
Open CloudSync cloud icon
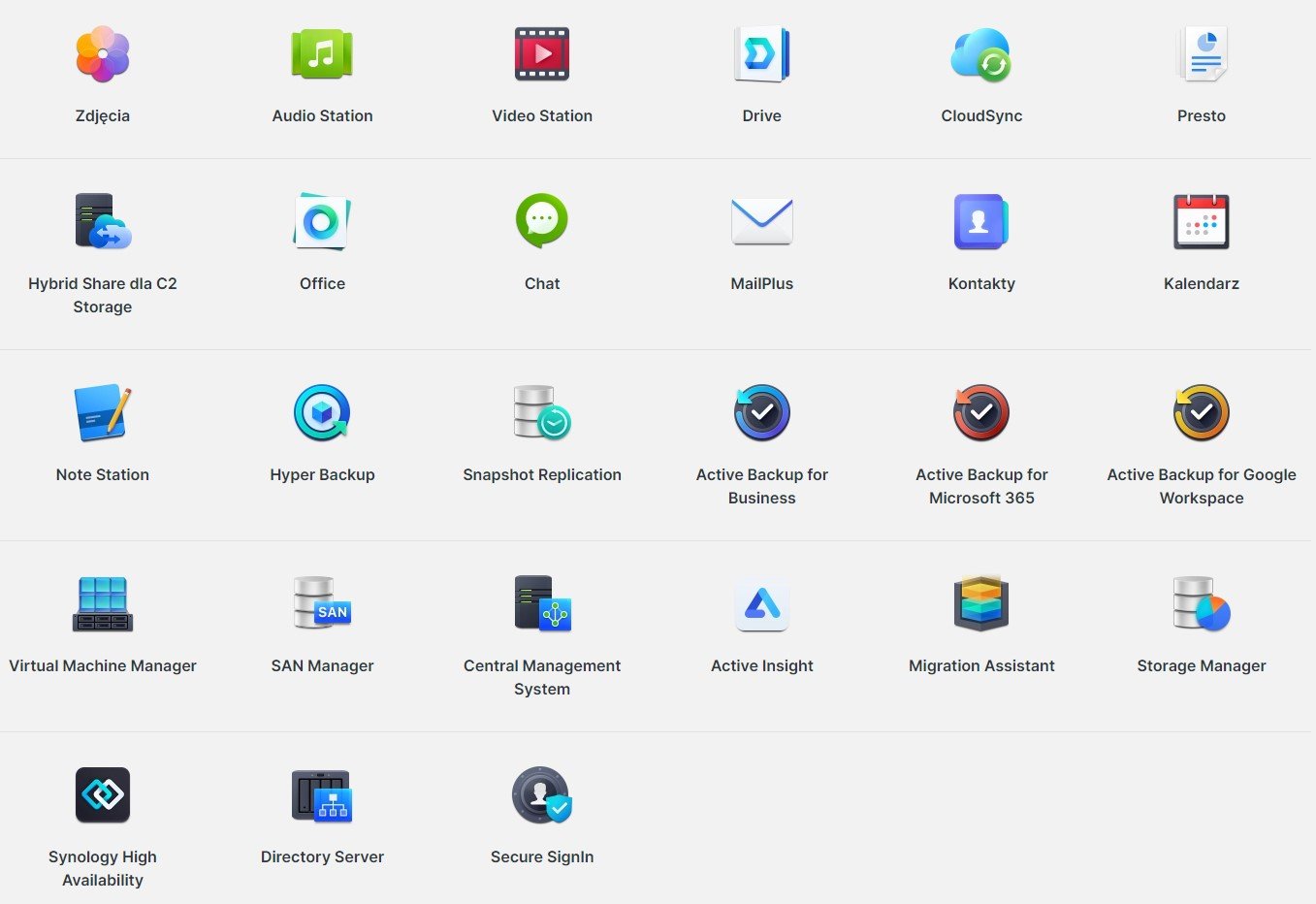point(981,54)
